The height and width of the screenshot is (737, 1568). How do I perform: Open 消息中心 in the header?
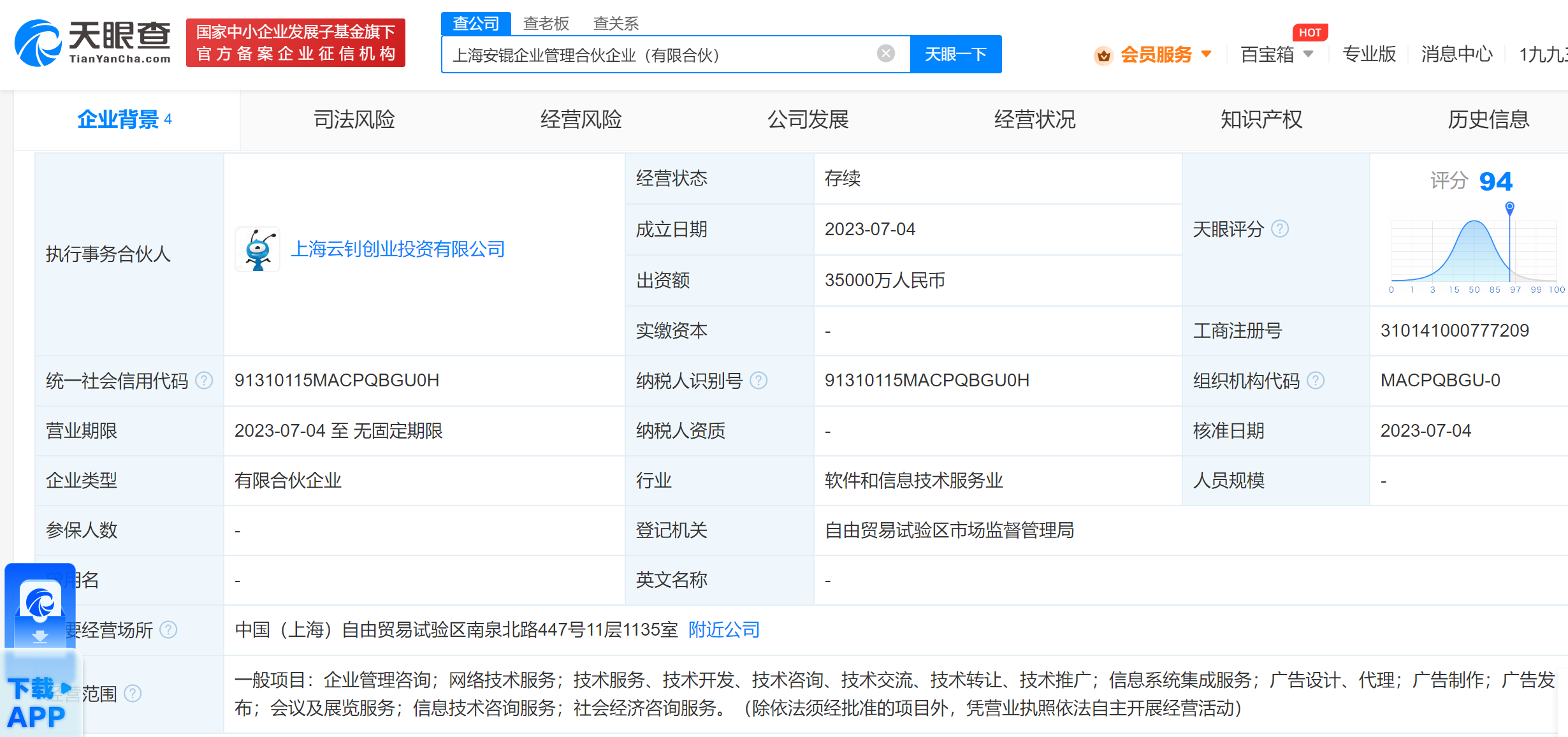1456,54
